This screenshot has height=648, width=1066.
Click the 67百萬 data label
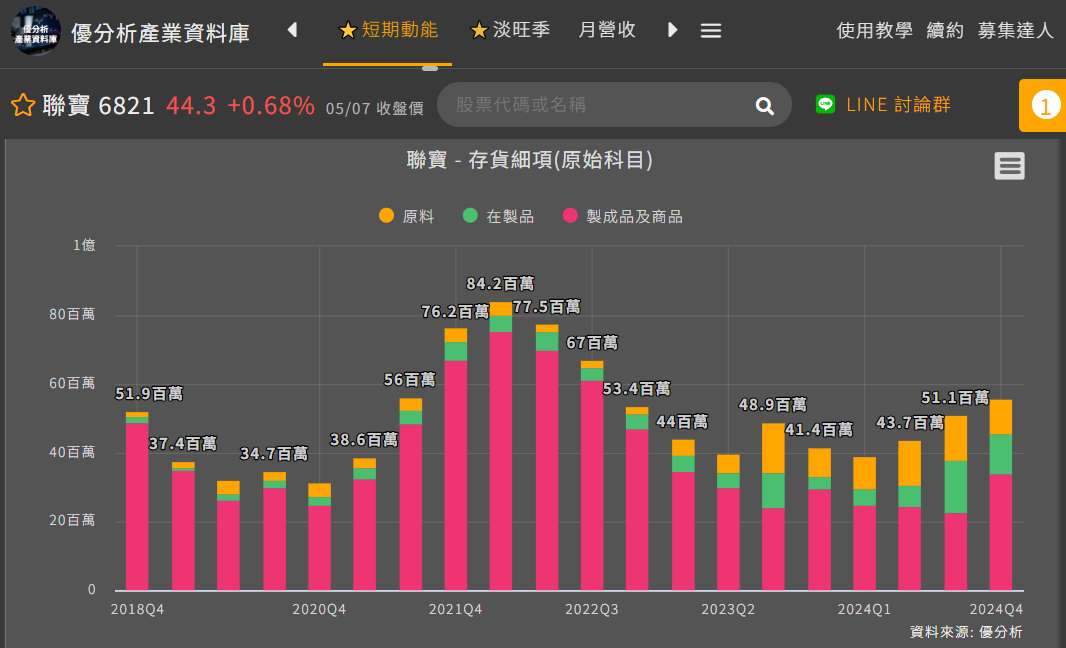pyautogui.click(x=592, y=343)
